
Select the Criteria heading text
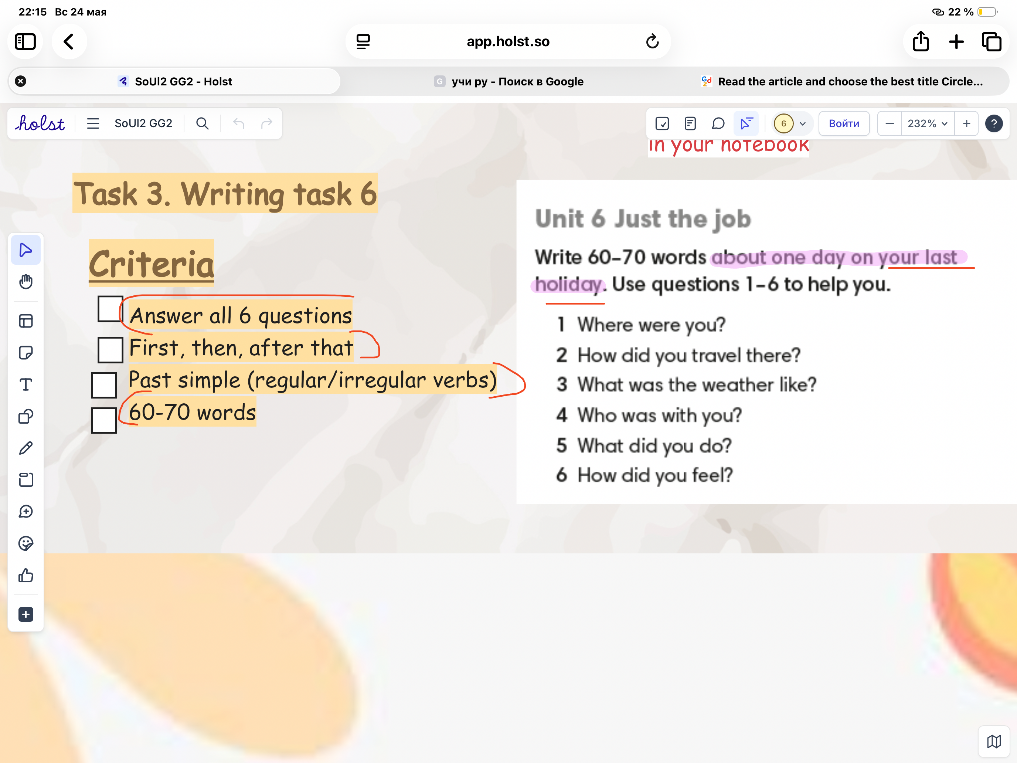click(152, 263)
